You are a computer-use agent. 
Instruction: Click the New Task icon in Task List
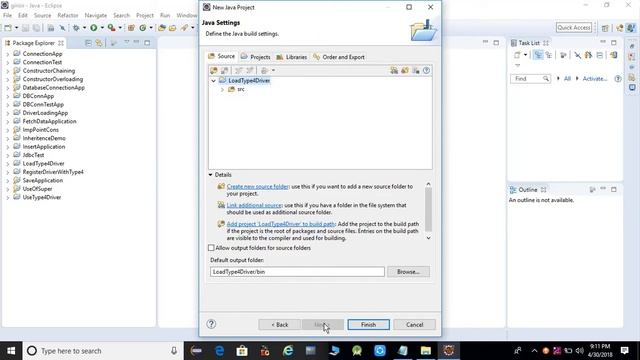click(517, 55)
